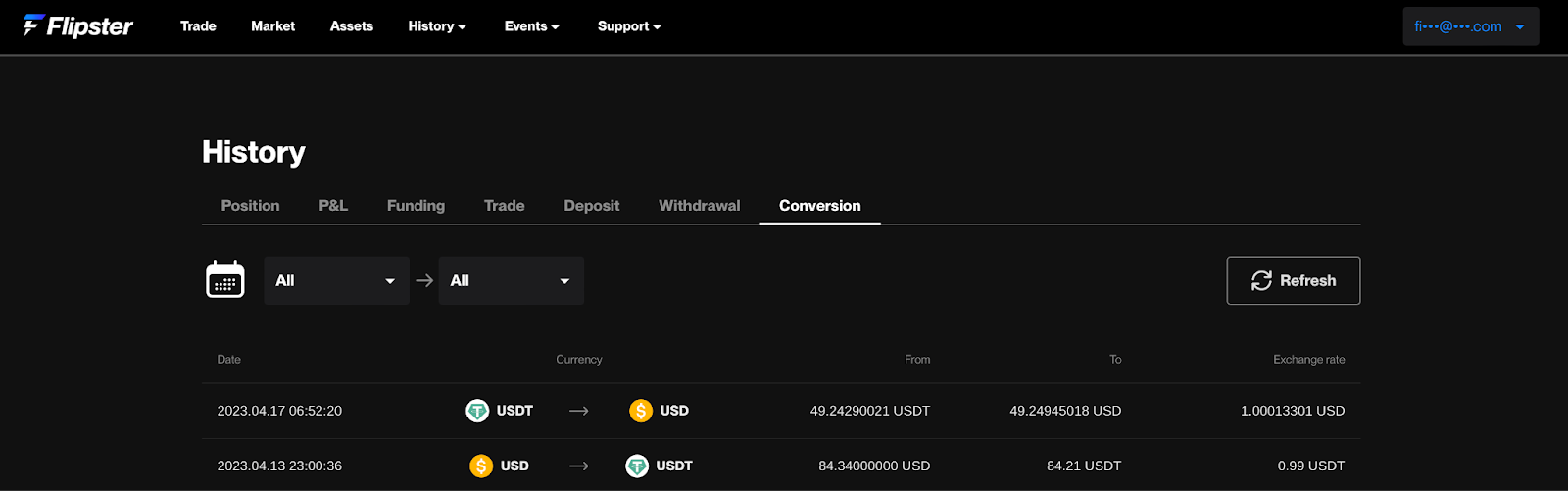Click the USDT coin icon in first row
Screen dimensions: 1568x491
pos(477,411)
